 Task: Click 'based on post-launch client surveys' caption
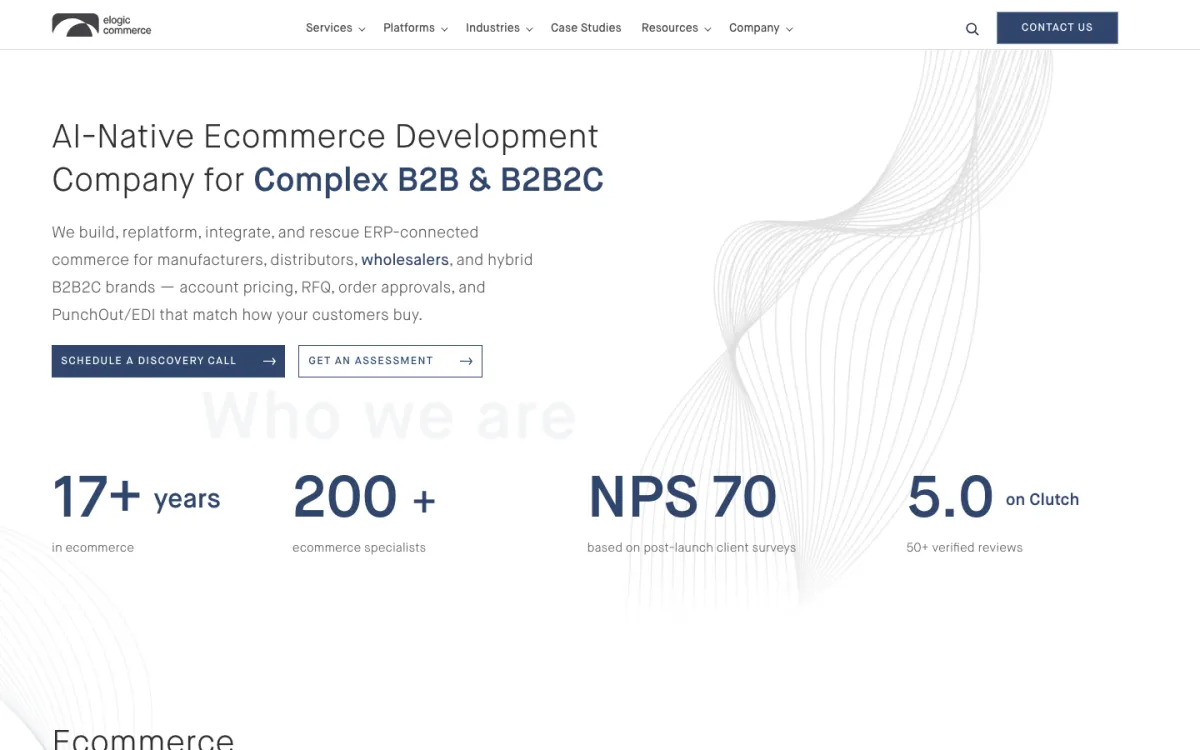pyautogui.click(x=692, y=548)
